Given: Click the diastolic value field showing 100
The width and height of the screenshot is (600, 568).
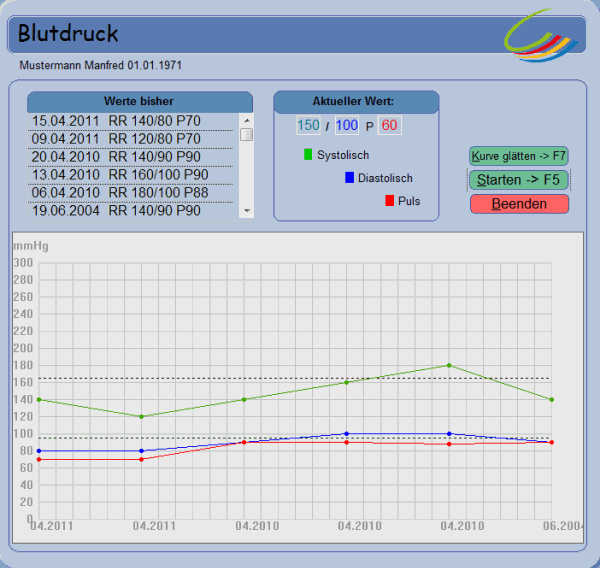Looking at the screenshot, I should coord(347,125).
